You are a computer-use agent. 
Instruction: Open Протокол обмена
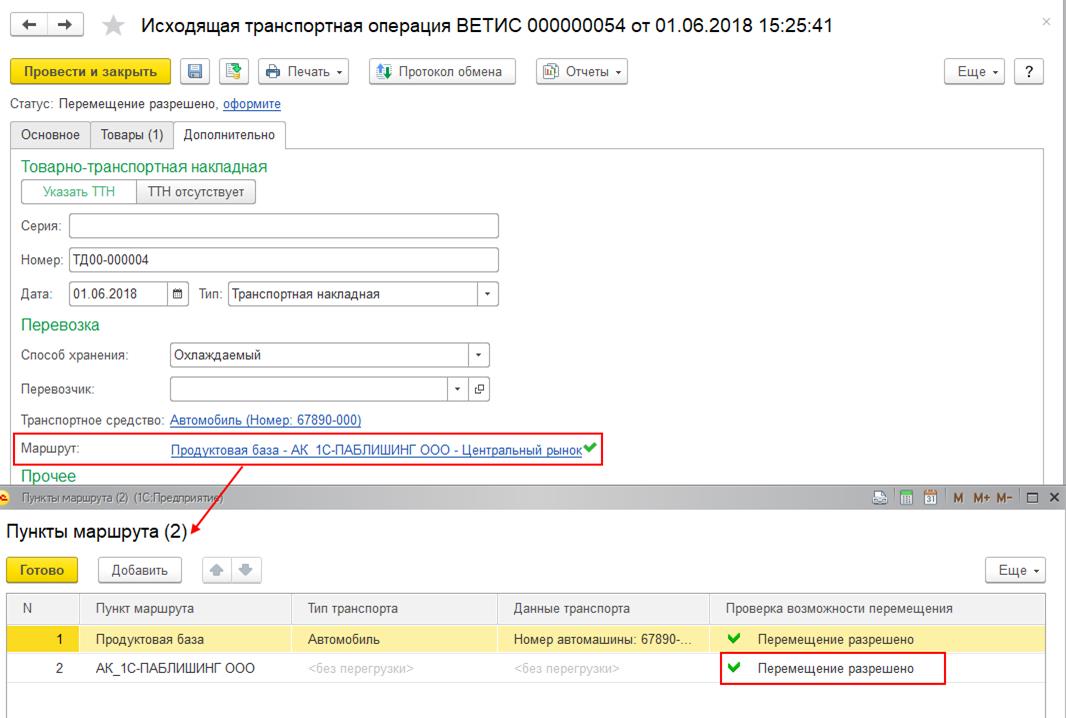pos(442,71)
